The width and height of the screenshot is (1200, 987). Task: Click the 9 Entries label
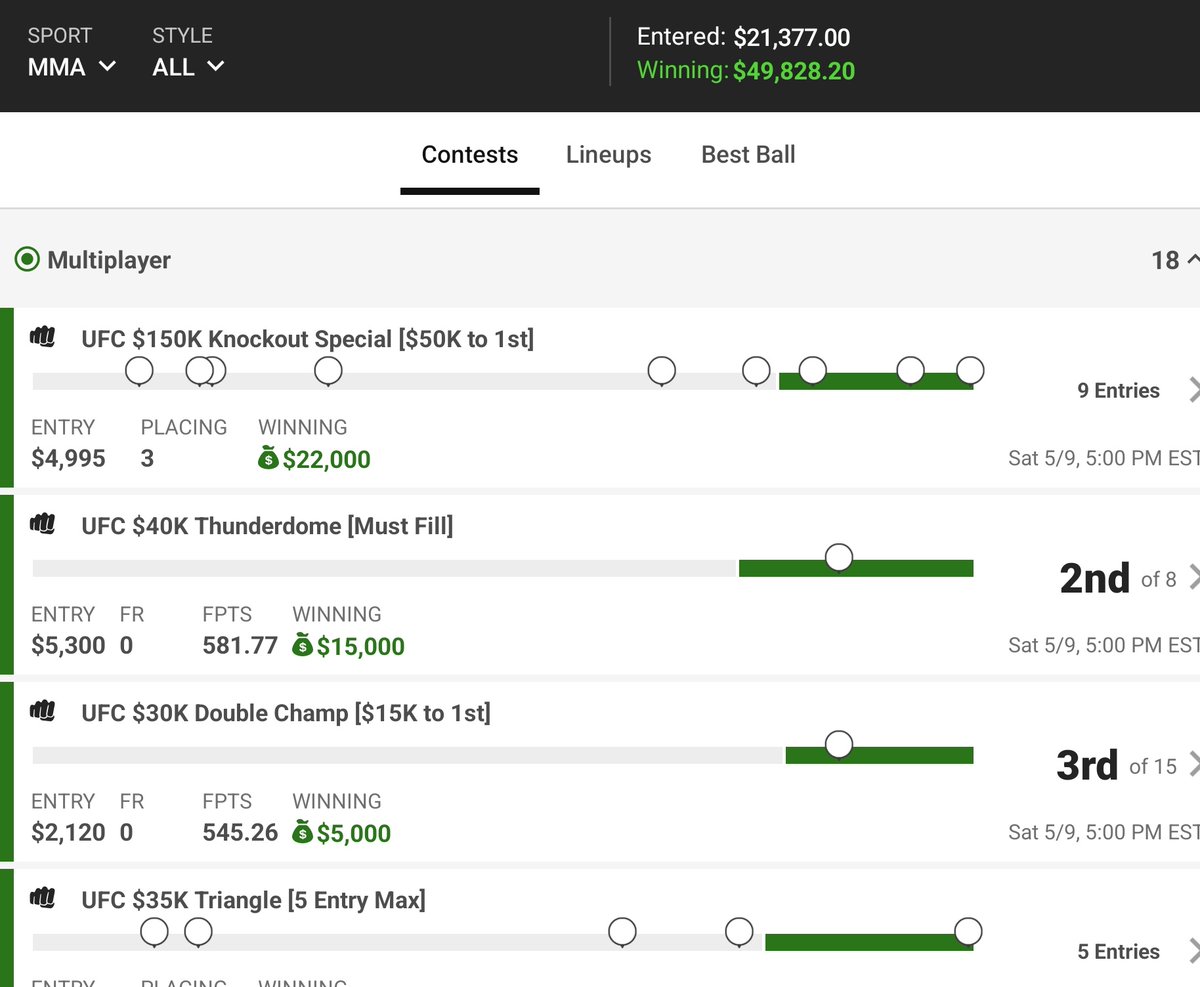[x=1119, y=391]
